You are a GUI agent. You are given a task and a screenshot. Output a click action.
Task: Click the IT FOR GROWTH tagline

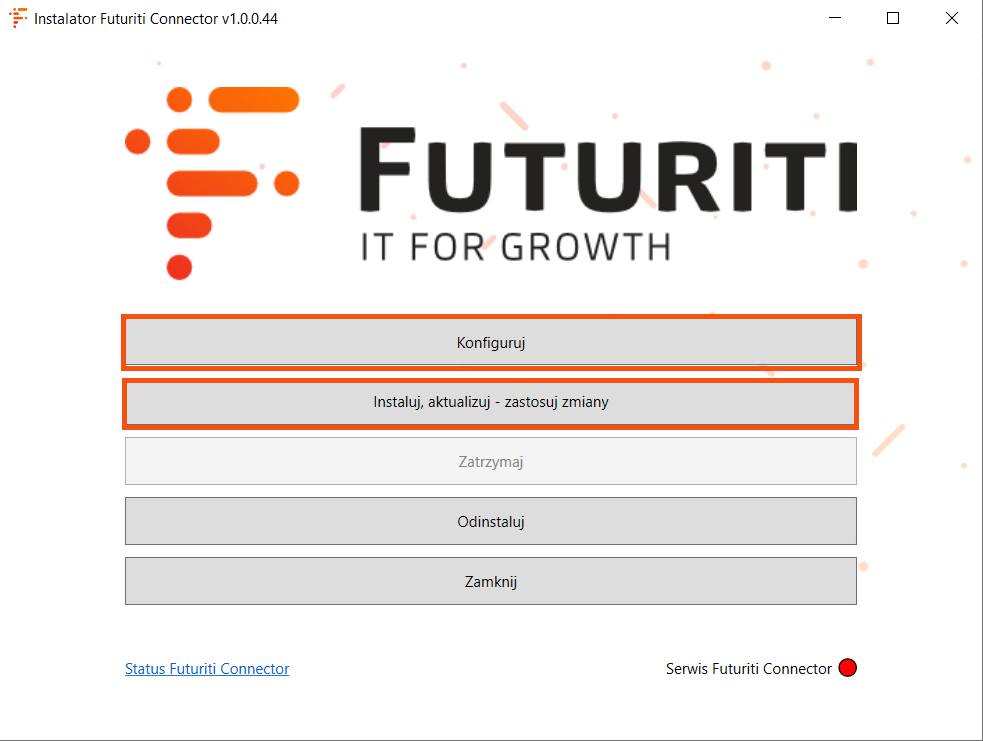coord(515,246)
